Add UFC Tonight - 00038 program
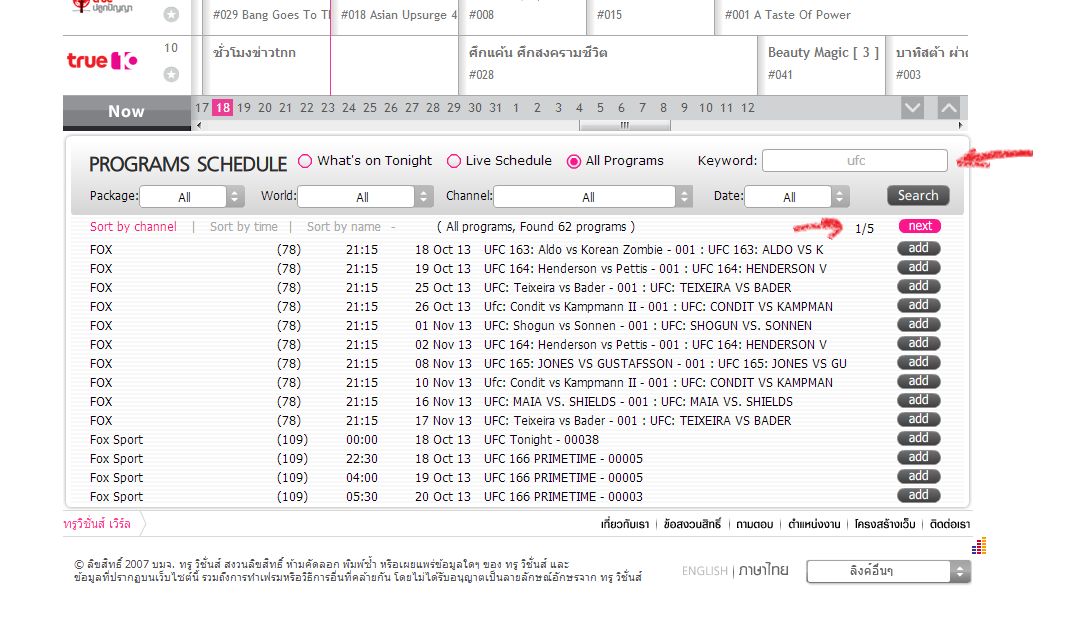 click(918, 439)
